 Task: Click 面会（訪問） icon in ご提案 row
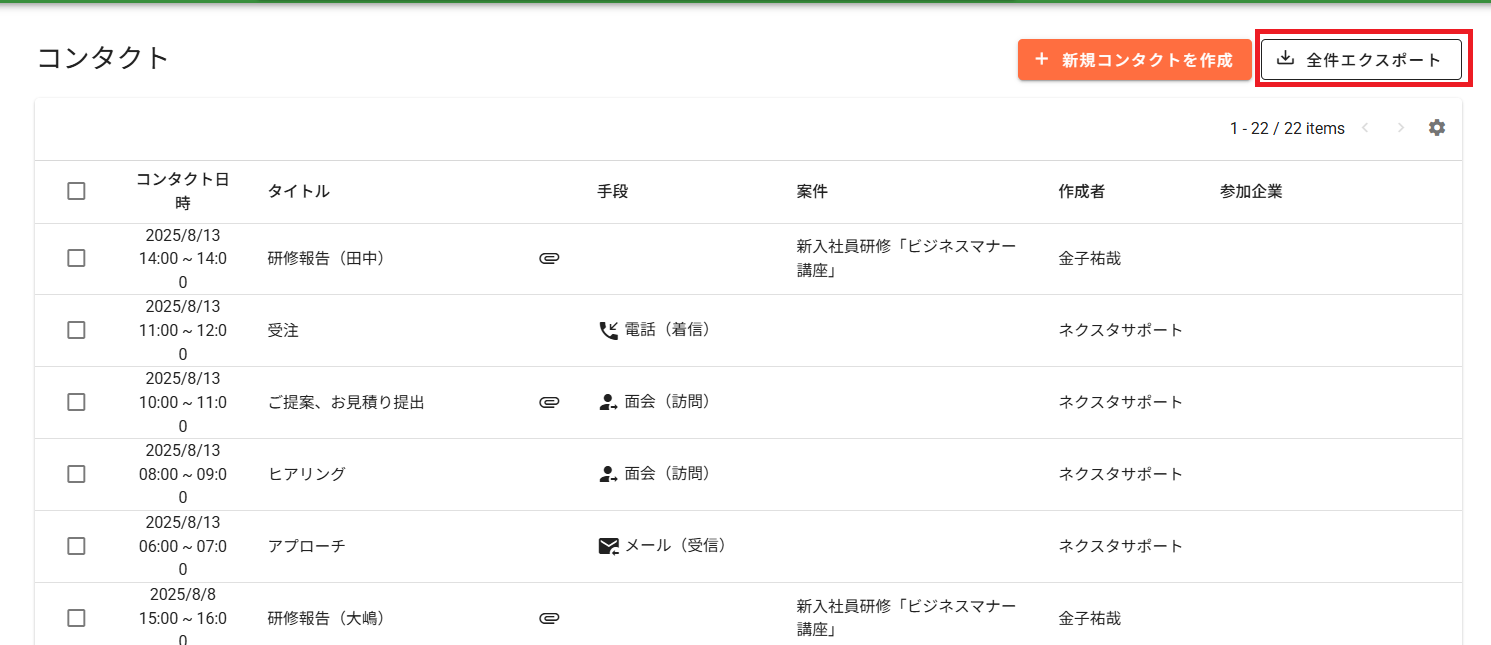tap(608, 402)
